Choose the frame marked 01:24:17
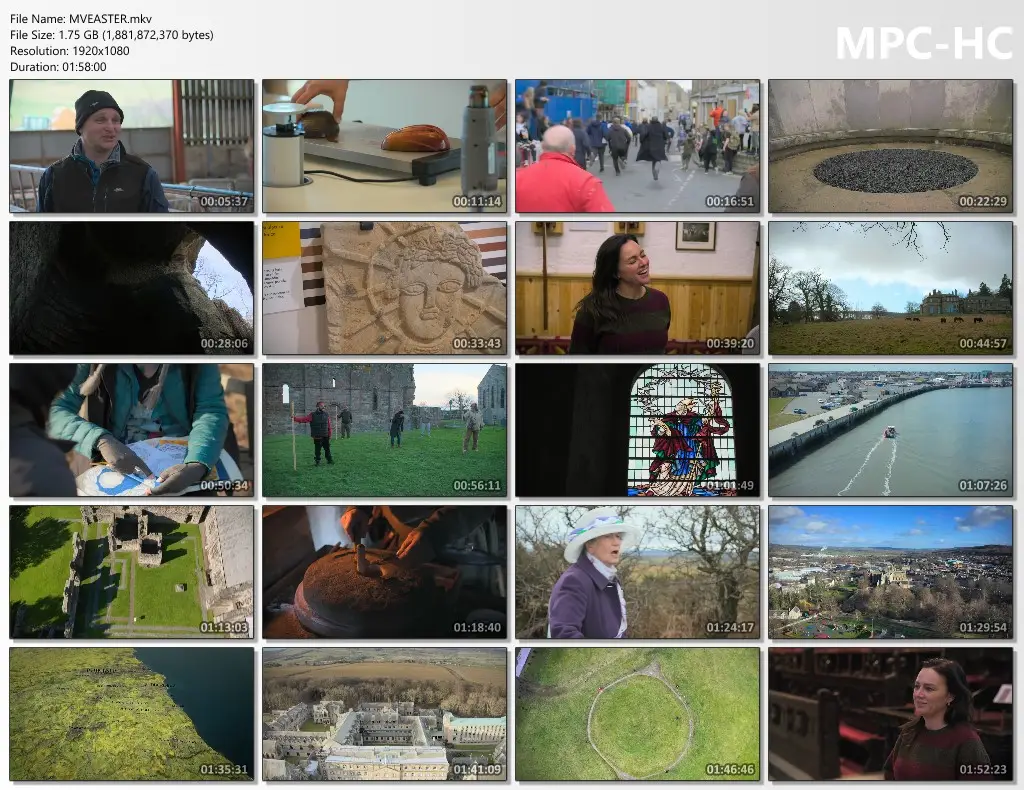This screenshot has height=790, width=1024. 637,572
